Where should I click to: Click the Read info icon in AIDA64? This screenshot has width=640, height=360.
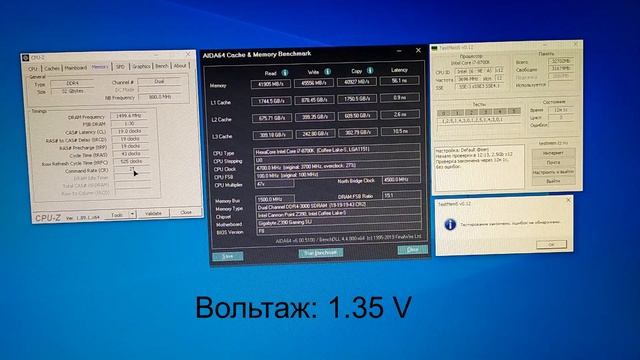285,73
